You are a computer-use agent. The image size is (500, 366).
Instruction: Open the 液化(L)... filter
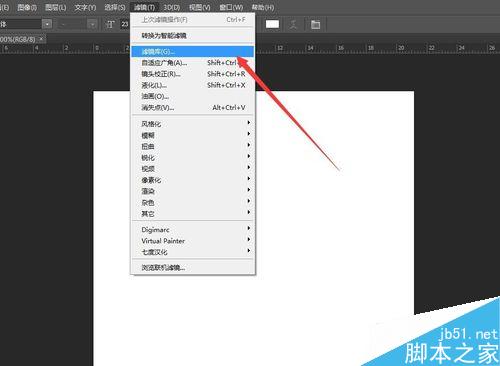click(193, 85)
